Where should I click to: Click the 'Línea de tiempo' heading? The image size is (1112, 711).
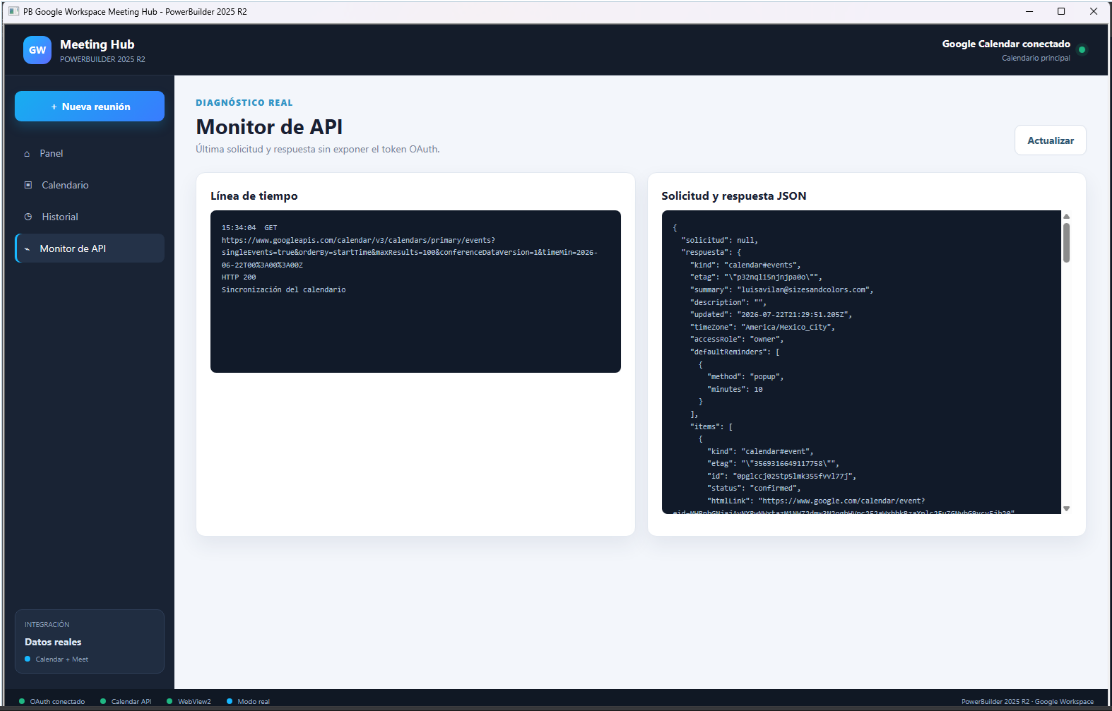coord(254,196)
